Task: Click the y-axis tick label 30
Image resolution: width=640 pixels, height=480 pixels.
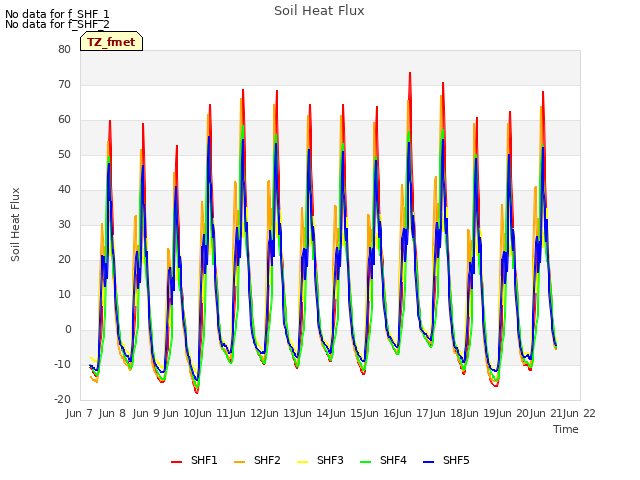Action: (x=64, y=224)
